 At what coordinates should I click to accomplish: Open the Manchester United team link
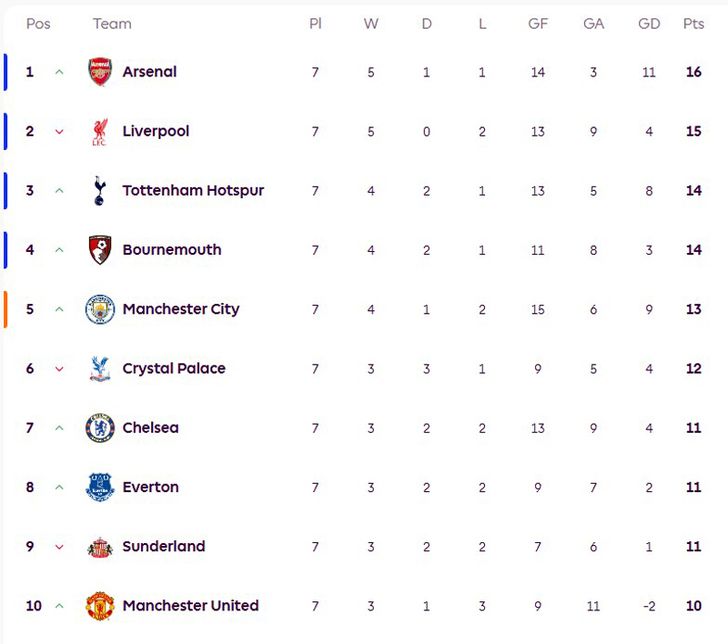(x=190, y=606)
